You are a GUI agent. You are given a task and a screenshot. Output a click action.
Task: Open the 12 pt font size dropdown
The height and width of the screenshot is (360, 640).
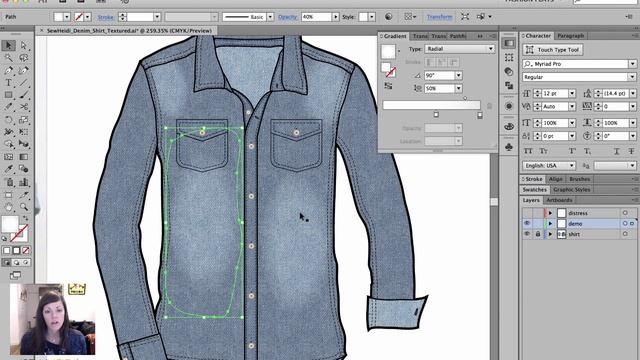pos(572,93)
